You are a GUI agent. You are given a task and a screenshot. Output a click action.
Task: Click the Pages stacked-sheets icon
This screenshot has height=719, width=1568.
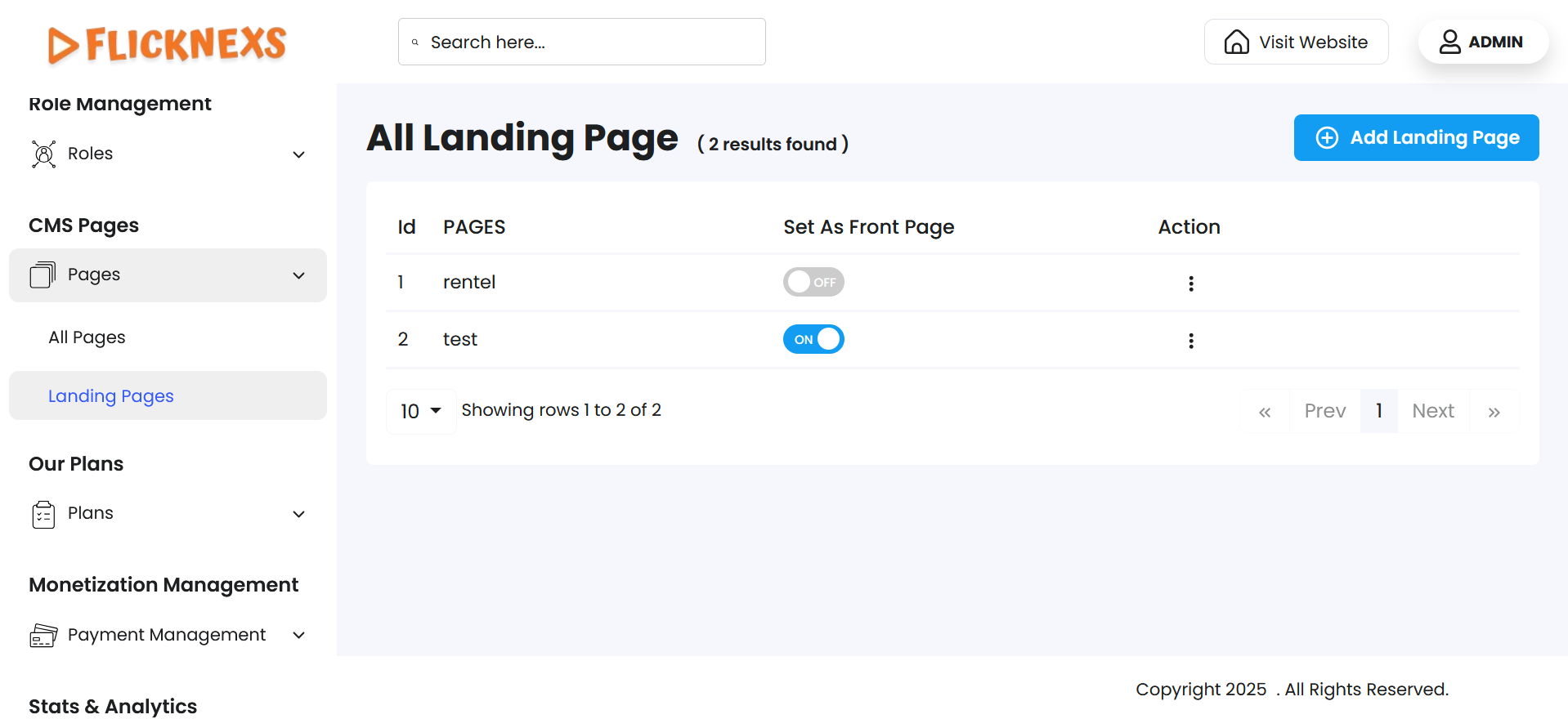coord(43,275)
